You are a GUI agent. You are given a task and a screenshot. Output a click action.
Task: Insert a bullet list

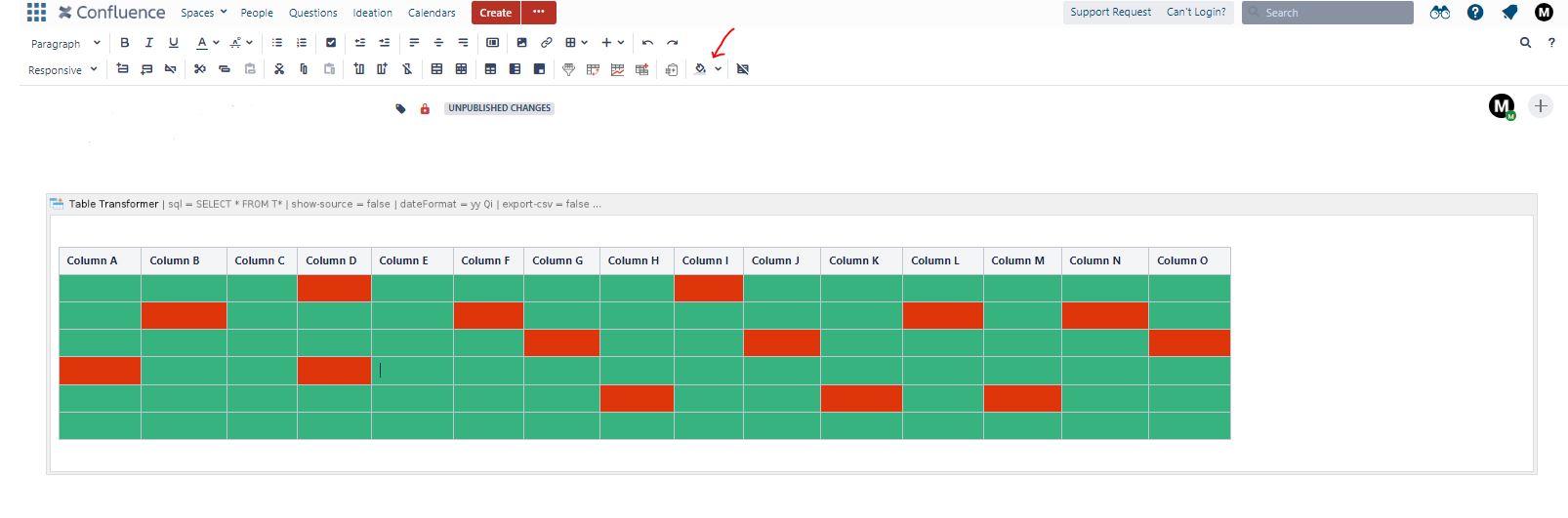coord(277,43)
